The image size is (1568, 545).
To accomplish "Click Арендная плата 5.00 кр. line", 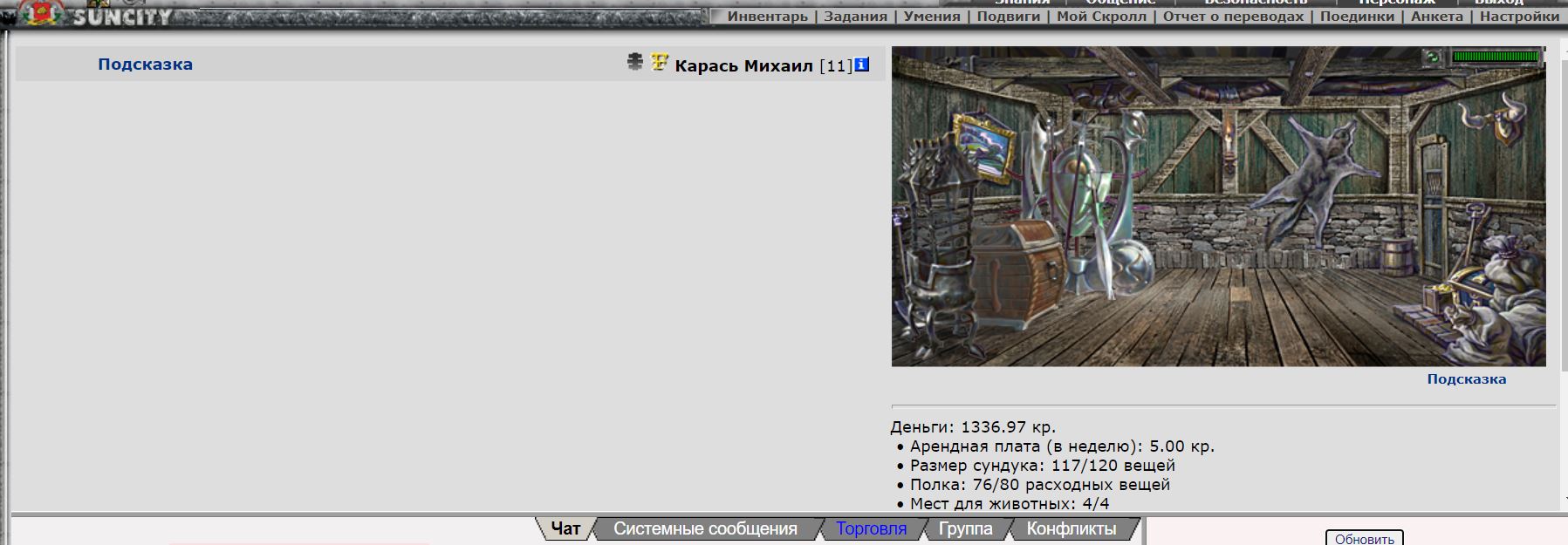I will coord(1062,446).
